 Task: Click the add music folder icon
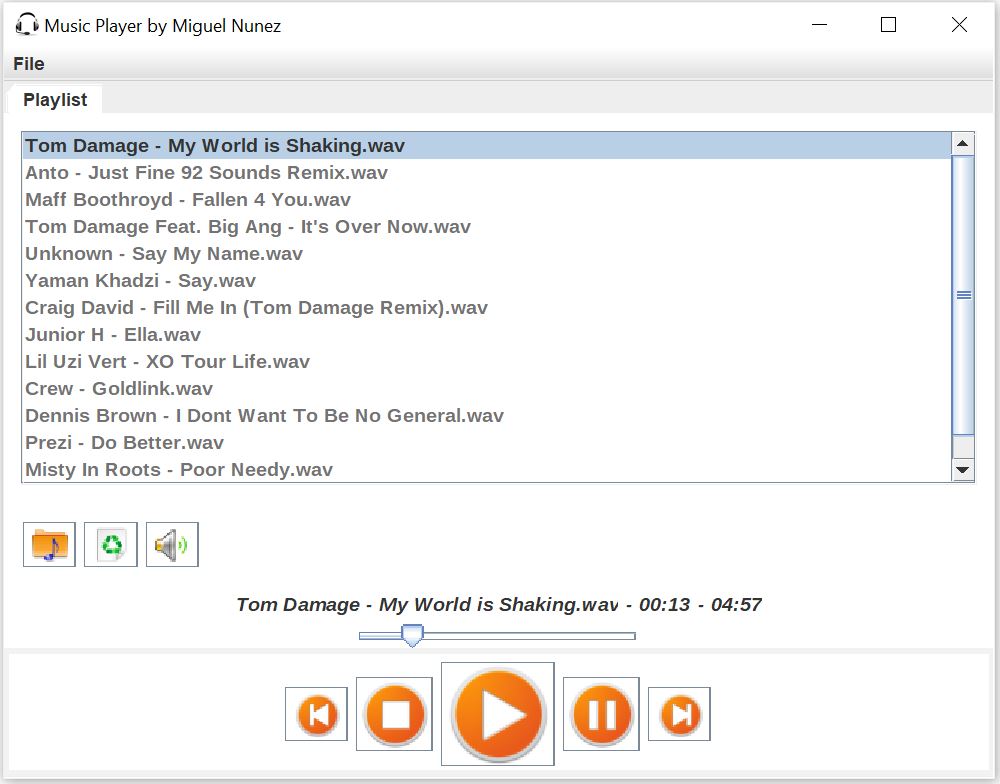49,545
